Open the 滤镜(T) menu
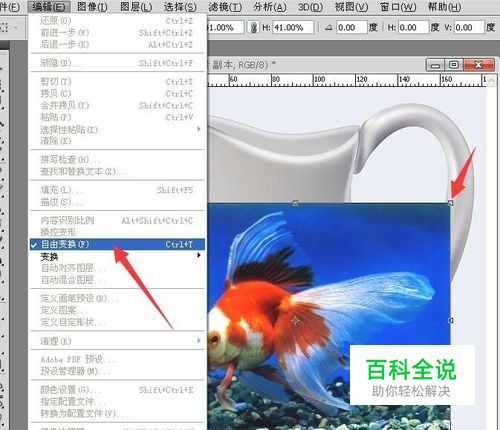The width and height of the screenshot is (500, 430). (225, 7)
